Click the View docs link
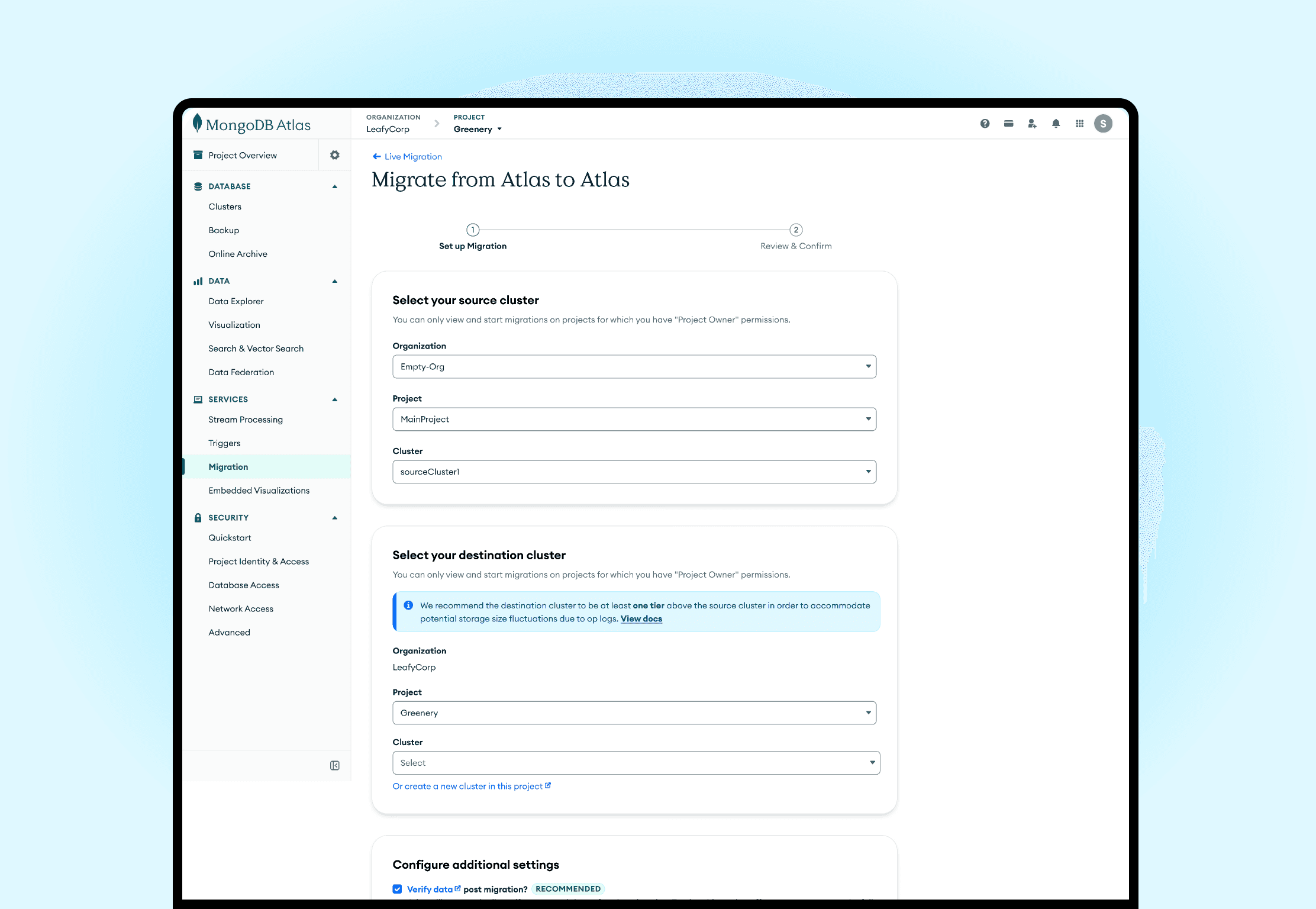 click(641, 619)
